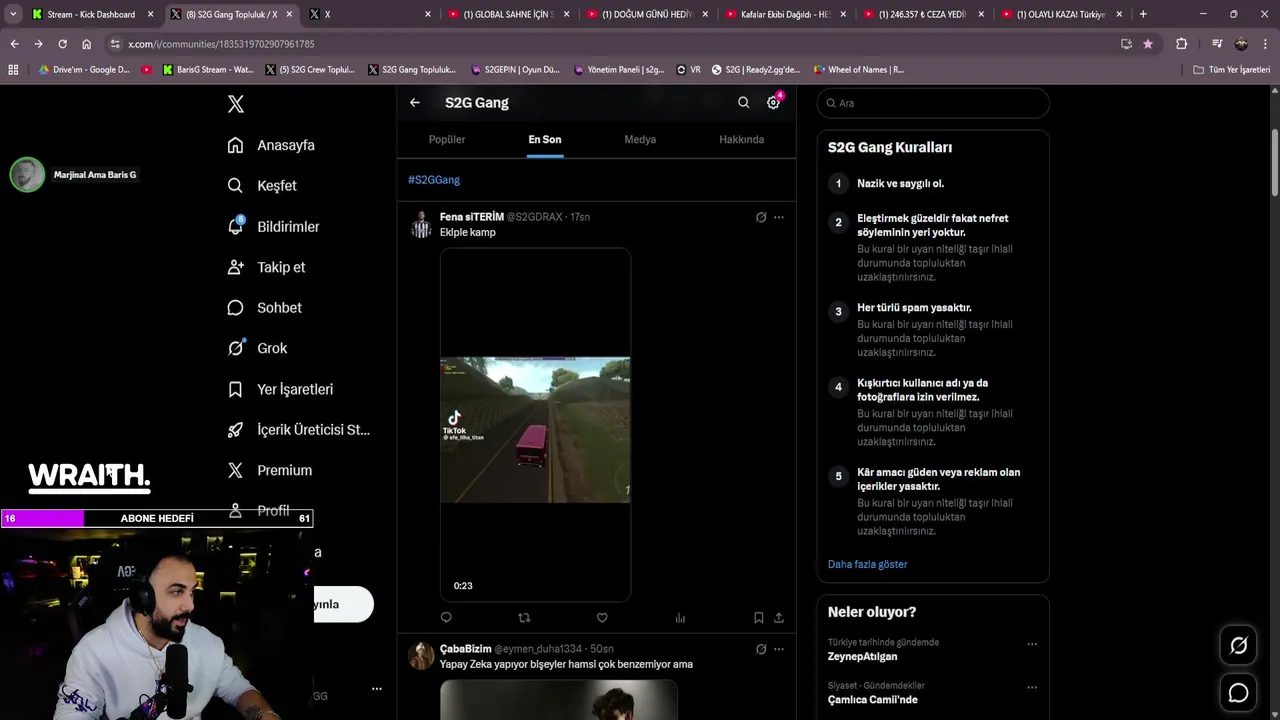Open Yer İşaretleri bookmarks in sidebar
Viewport: 1280px width, 720px height.
pyautogui.click(x=280, y=389)
